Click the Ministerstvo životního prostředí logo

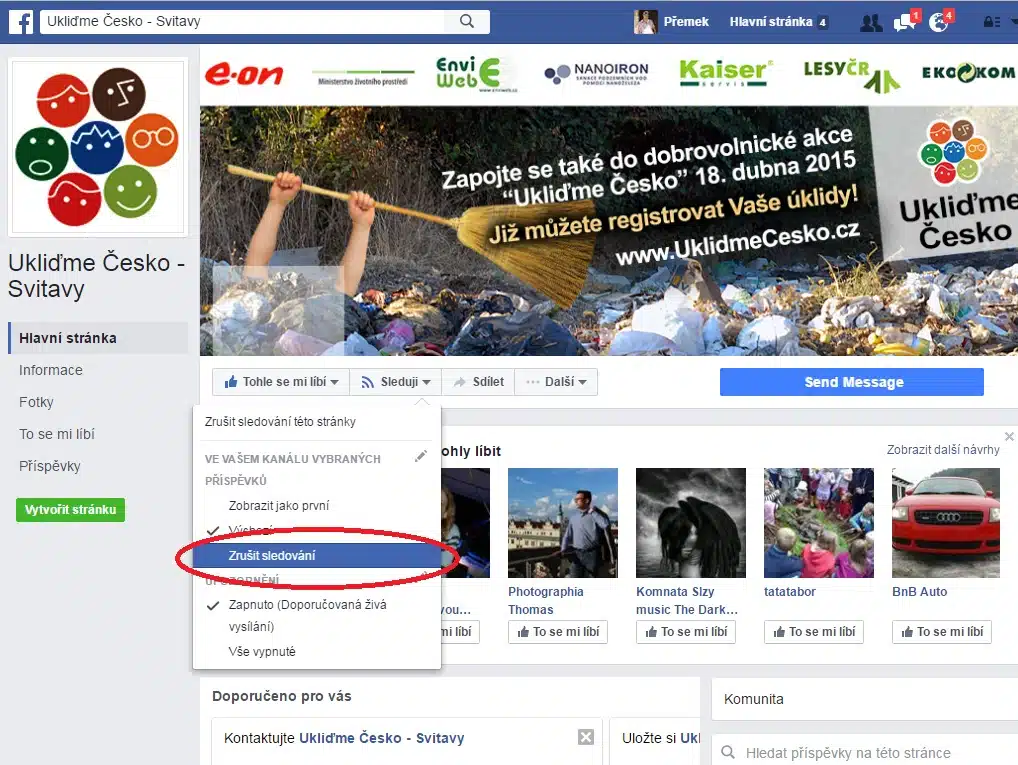[x=363, y=77]
